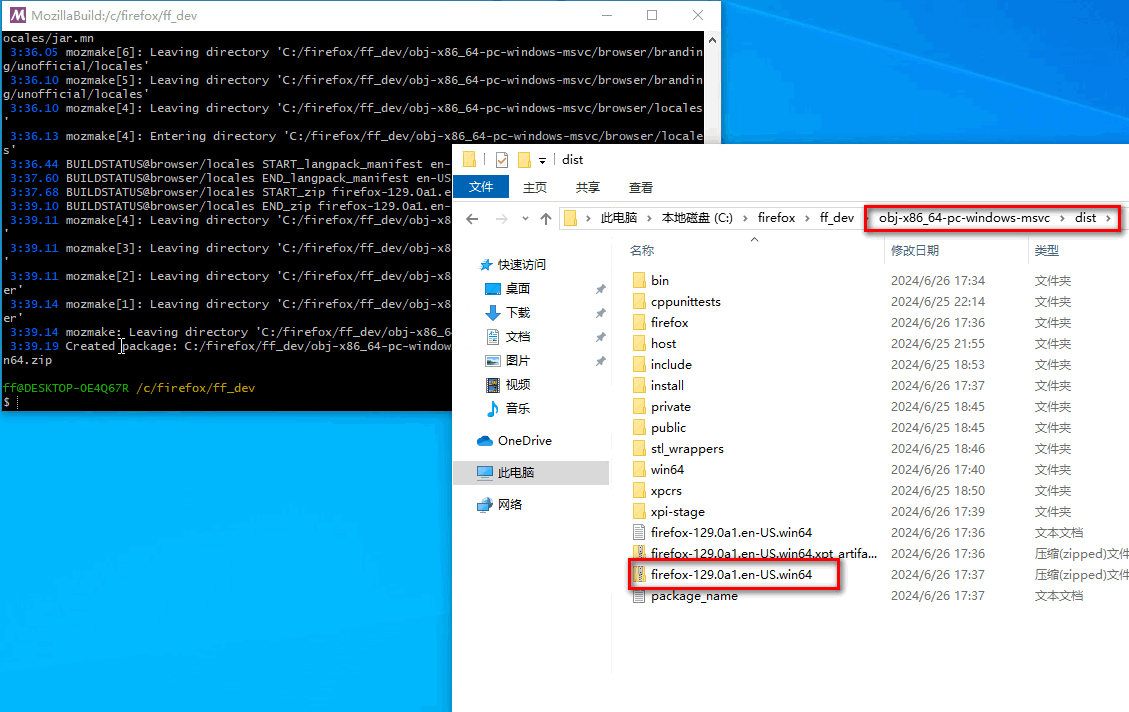Image resolution: width=1129 pixels, height=712 pixels.
Task: Open 文档 in navigation pane
Action: (517, 337)
